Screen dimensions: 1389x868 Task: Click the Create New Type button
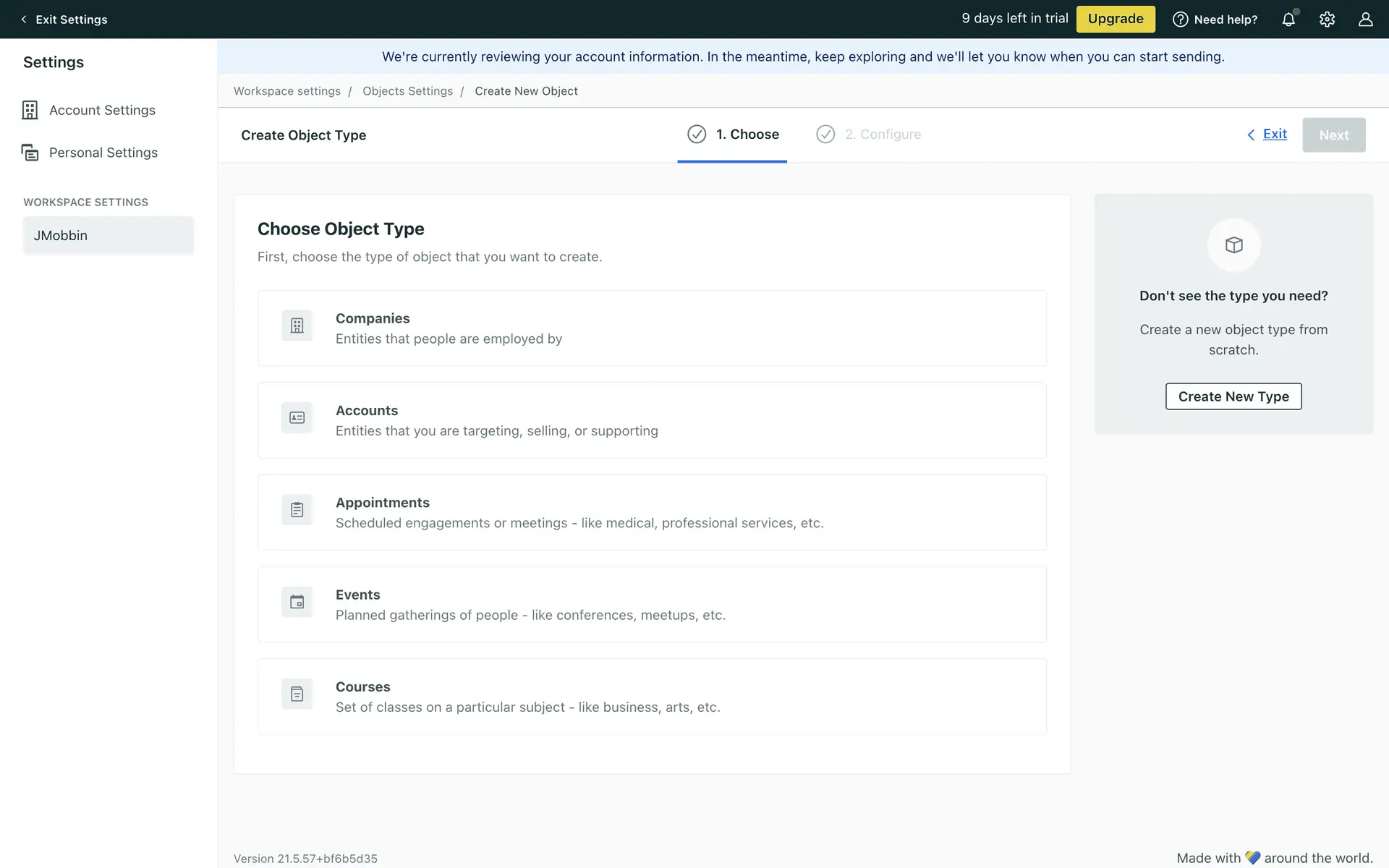click(1233, 396)
